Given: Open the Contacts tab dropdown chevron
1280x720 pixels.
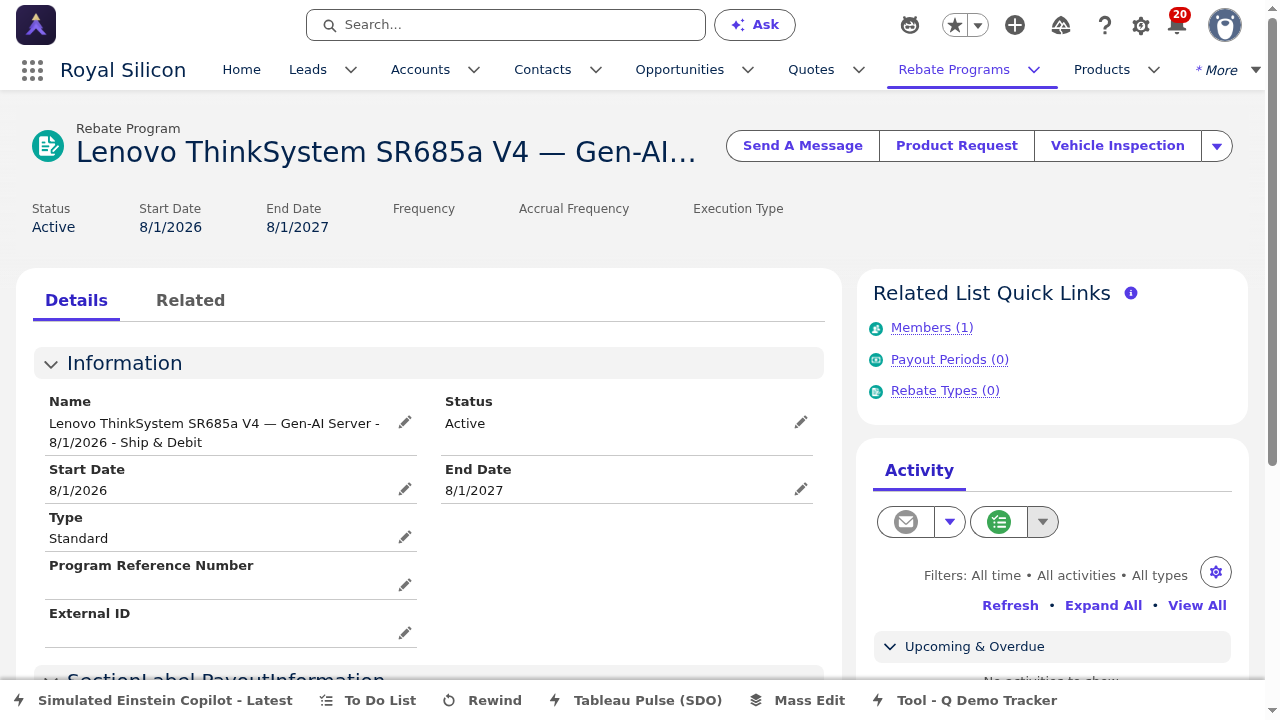Looking at the screenshot, I should 596,70.
